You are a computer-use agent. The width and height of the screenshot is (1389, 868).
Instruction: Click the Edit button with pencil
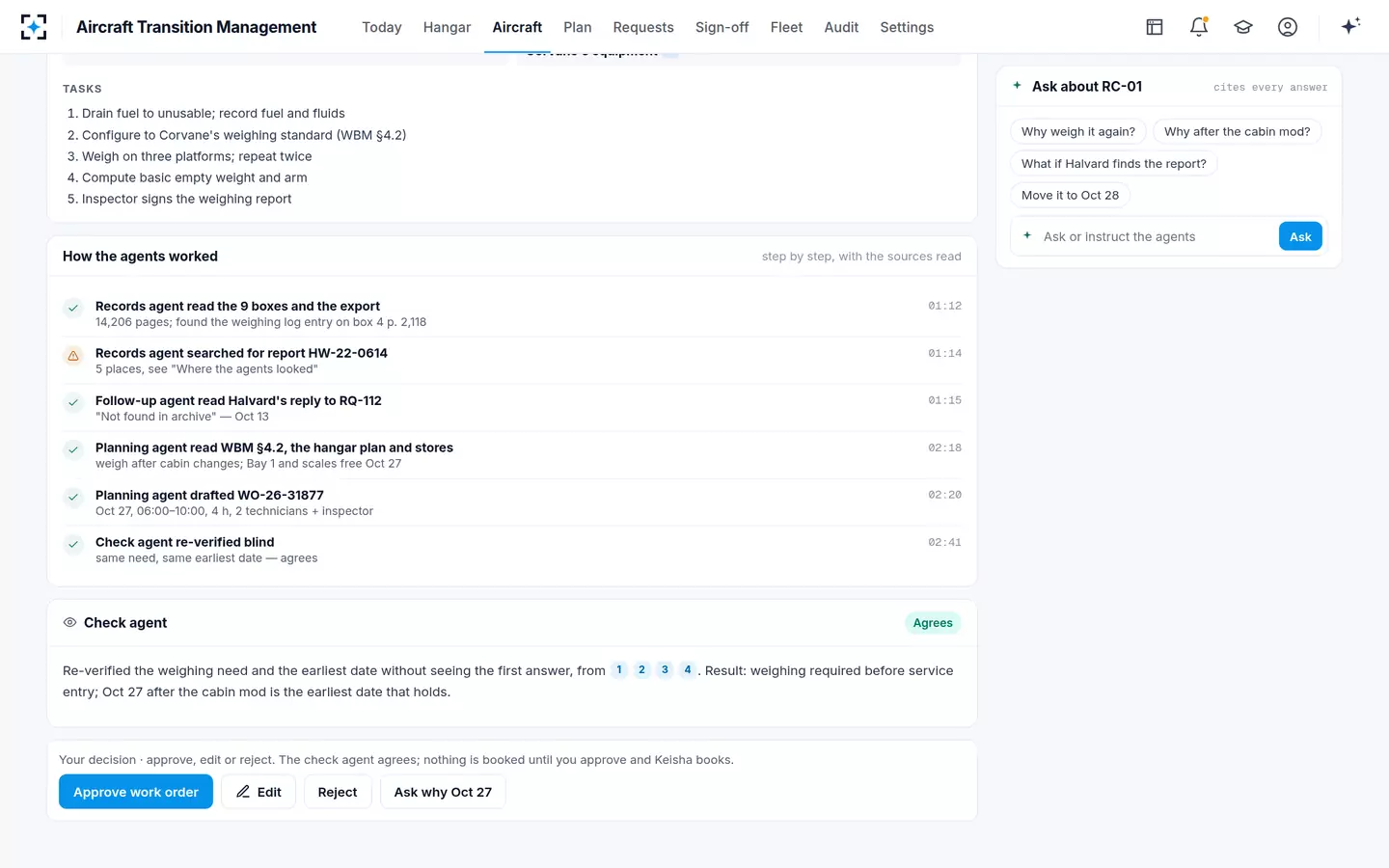point(259,792)
